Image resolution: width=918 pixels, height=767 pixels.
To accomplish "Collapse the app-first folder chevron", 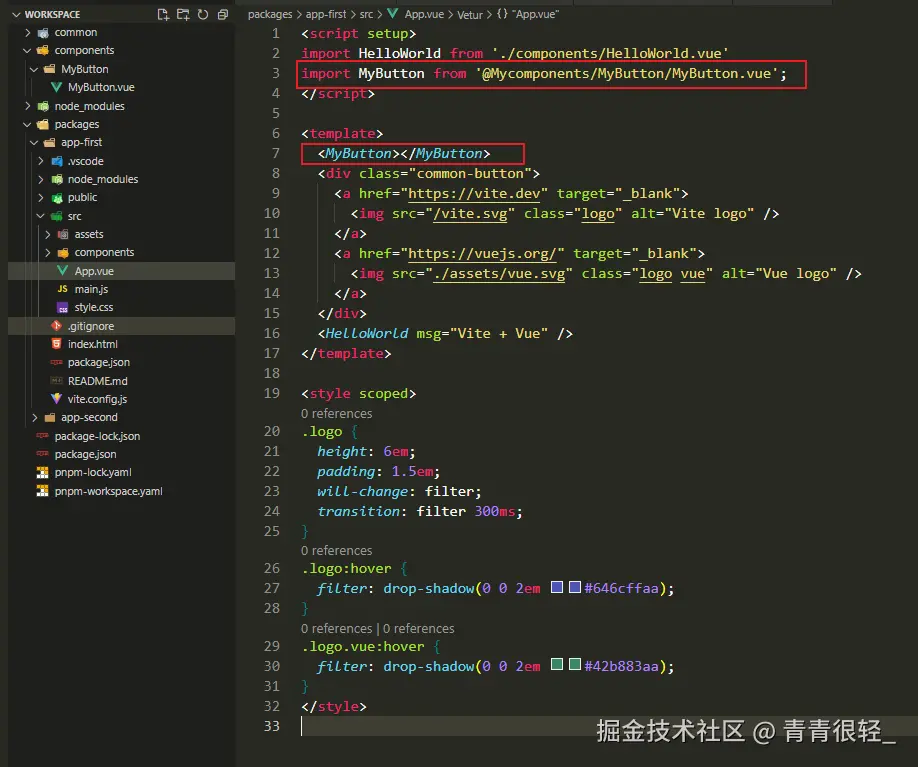I will point(34,142).
